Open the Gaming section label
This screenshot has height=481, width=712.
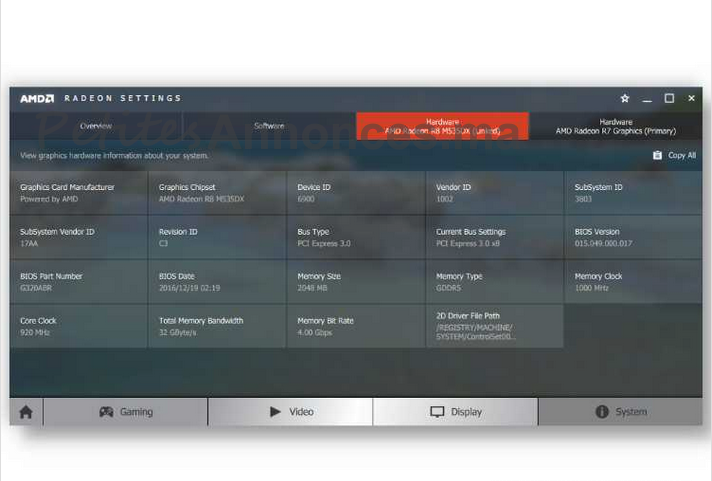pyautogui.click(x=137, y=412)
